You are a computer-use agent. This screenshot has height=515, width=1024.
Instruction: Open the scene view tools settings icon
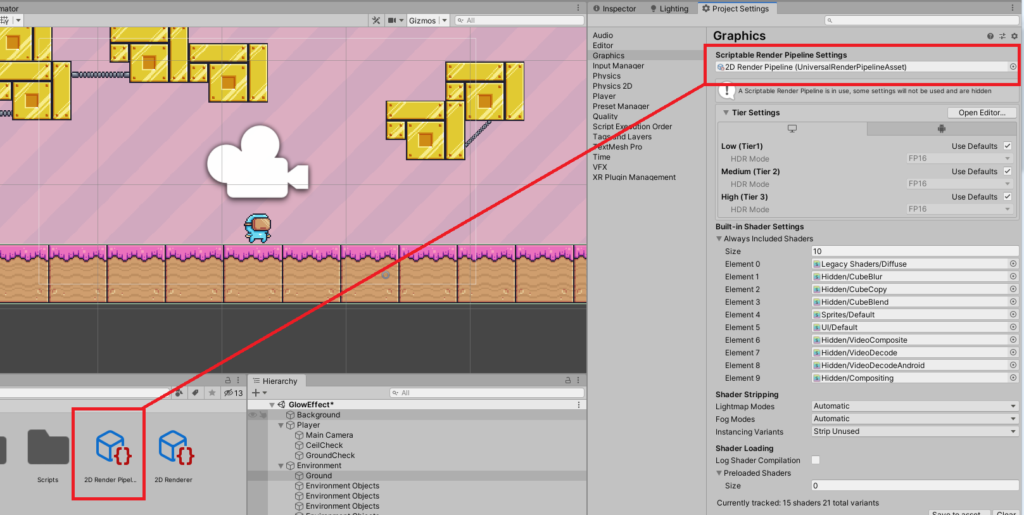(x=376, y=21)
